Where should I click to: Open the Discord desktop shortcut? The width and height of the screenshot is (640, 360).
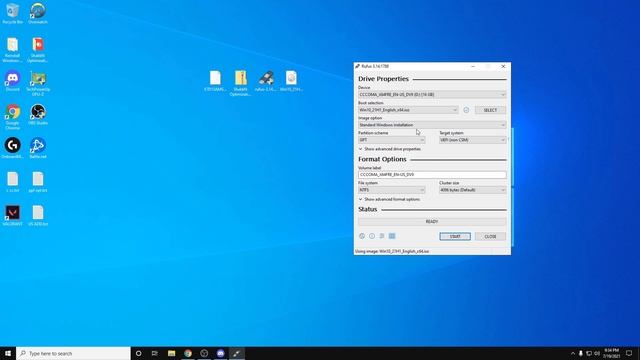(13, 81)
